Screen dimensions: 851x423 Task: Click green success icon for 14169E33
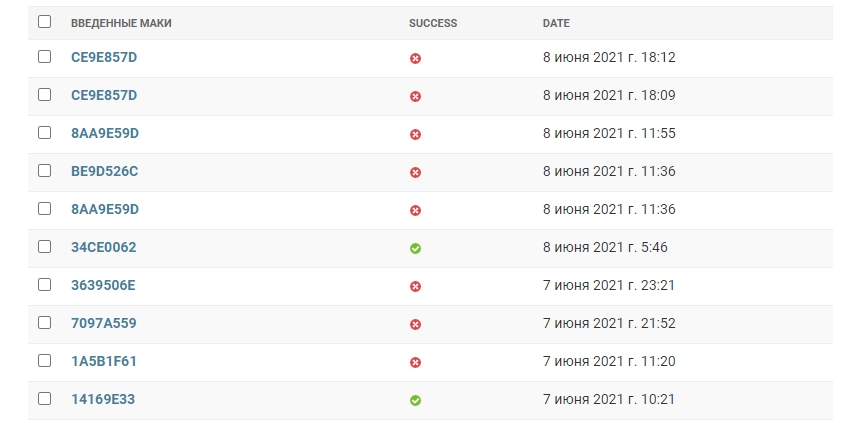tap(416, 400)
